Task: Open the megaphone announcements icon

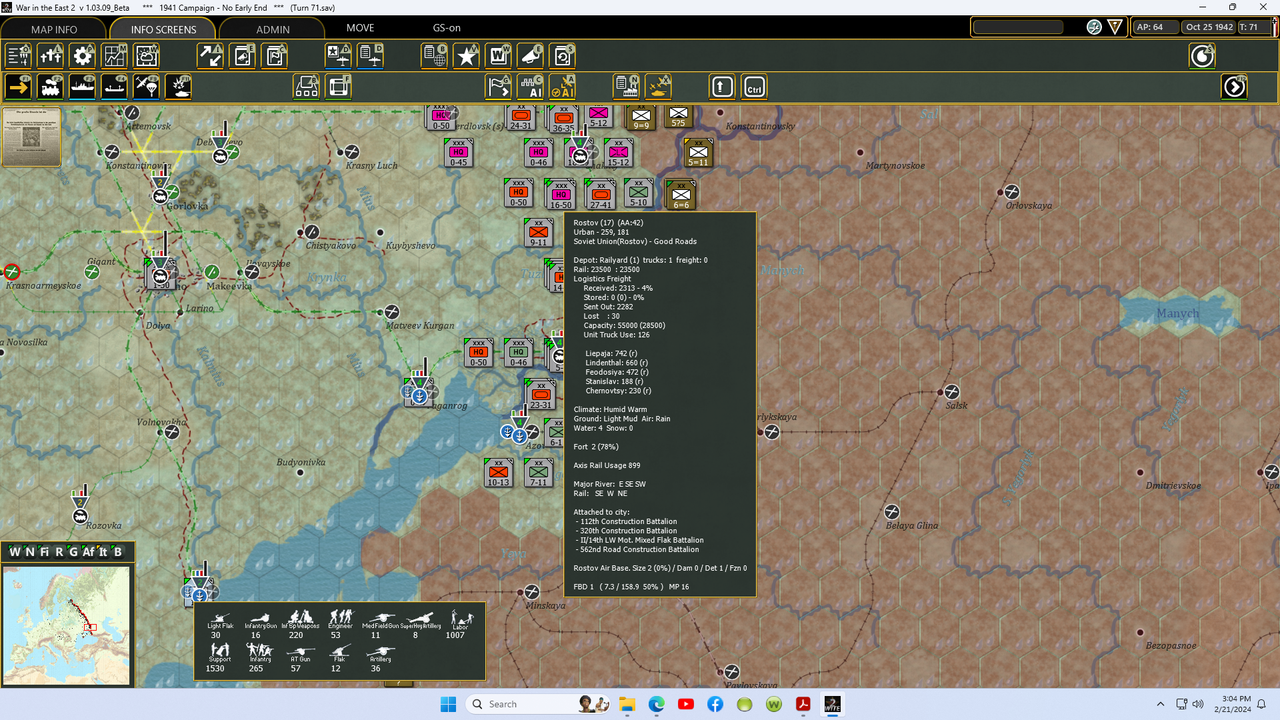Action: click(531, 56)
